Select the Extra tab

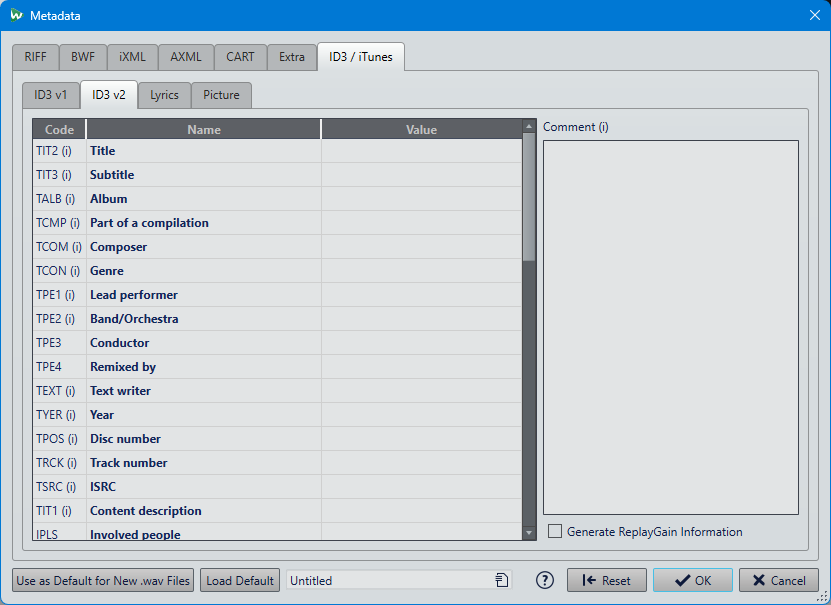(x=292, y=57)
